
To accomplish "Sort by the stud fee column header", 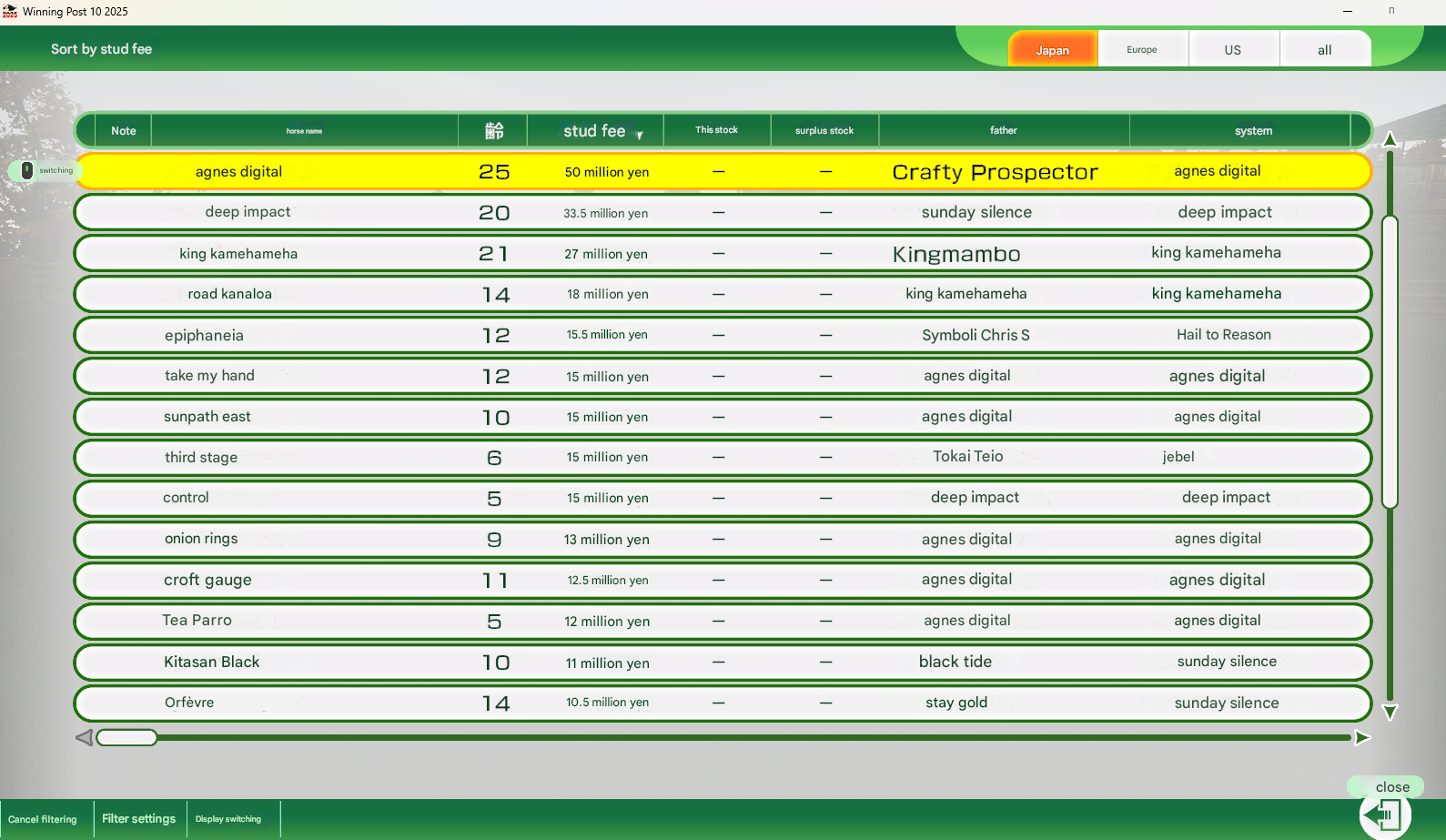I will pos(595,131).
